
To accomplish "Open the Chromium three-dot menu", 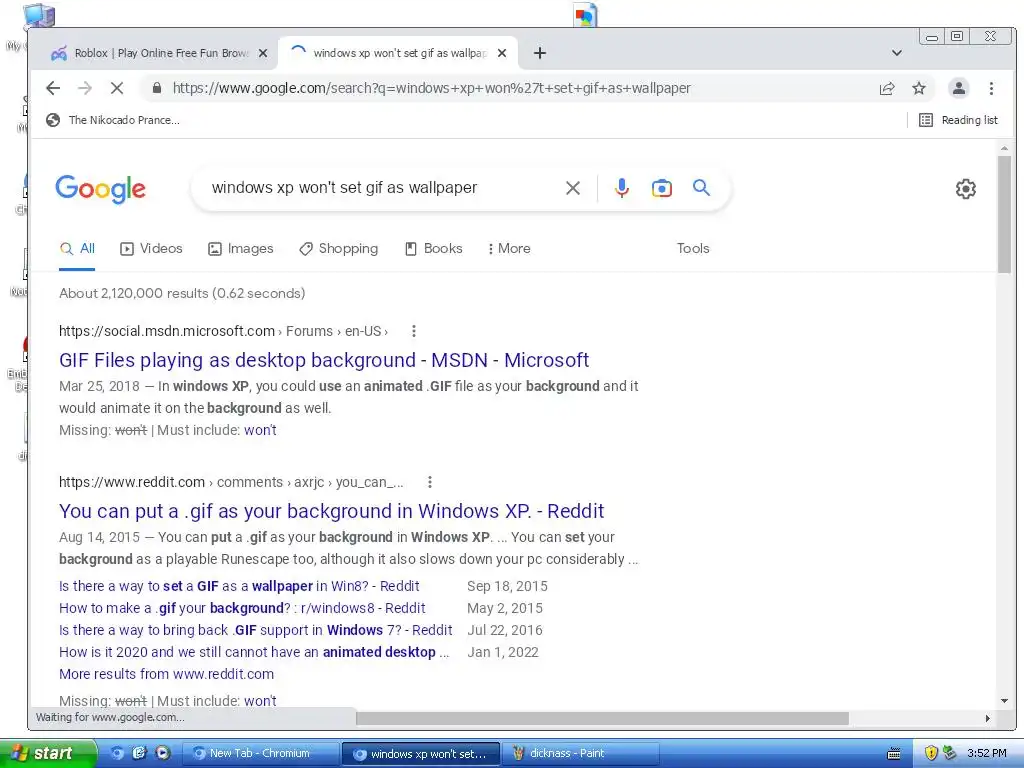I will (x=991, y=88).
